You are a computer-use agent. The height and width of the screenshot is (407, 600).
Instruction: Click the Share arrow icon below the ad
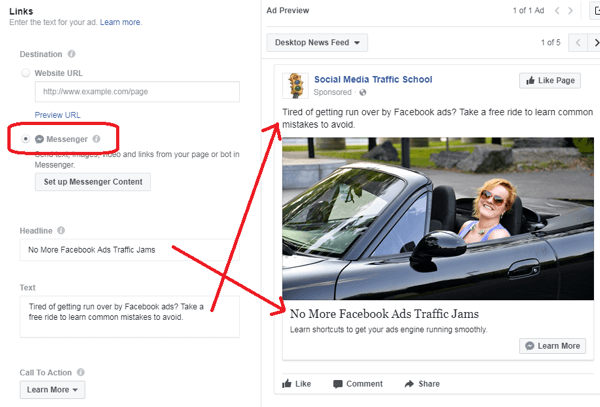coord(410,384)
